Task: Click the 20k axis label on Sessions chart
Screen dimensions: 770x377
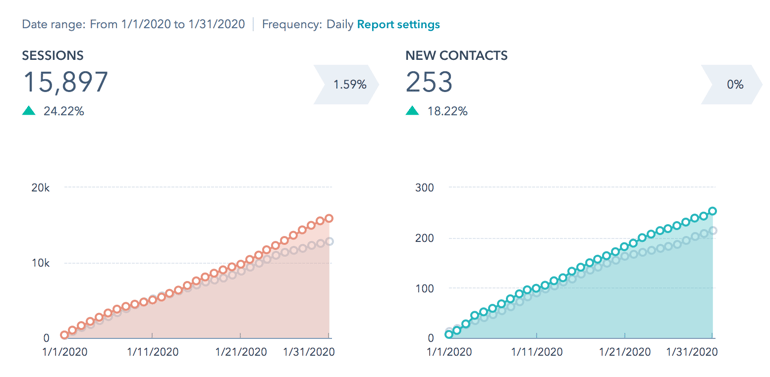Action: (x=40, y=188)
